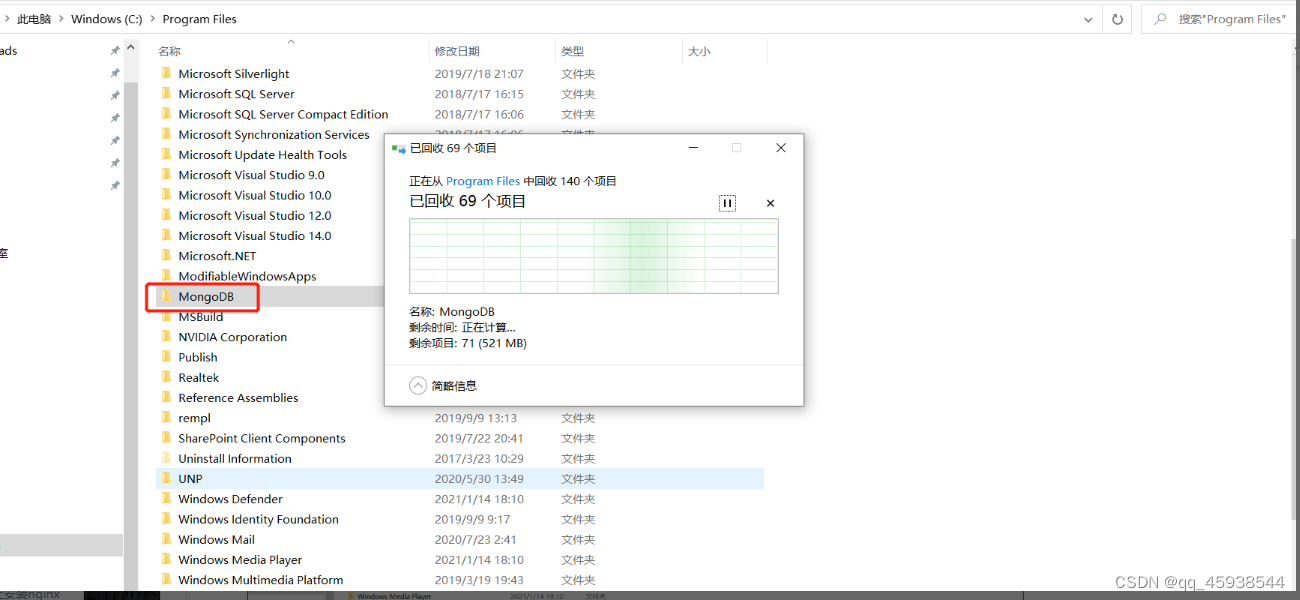Image resolution: width=1300 pixels, height=600 pixels.
Task: Click the deletion progress chart
Action: click(594, 256)
